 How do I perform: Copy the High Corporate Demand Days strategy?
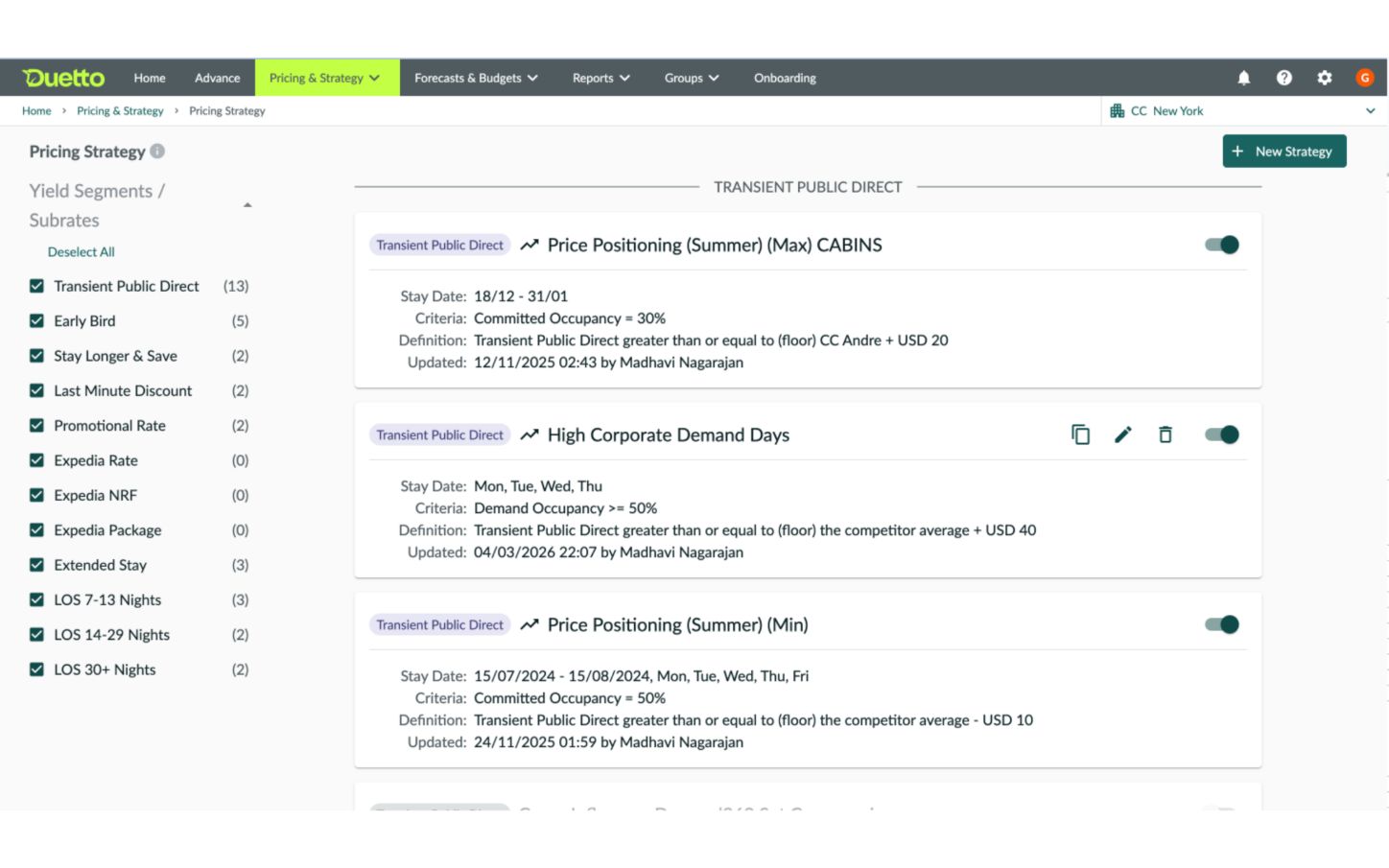[x=1080, y=434]
